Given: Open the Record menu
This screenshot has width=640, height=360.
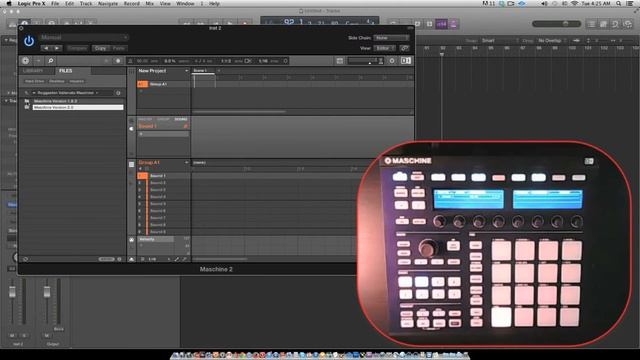Looking at the screenshot, I should click(131, 3).
